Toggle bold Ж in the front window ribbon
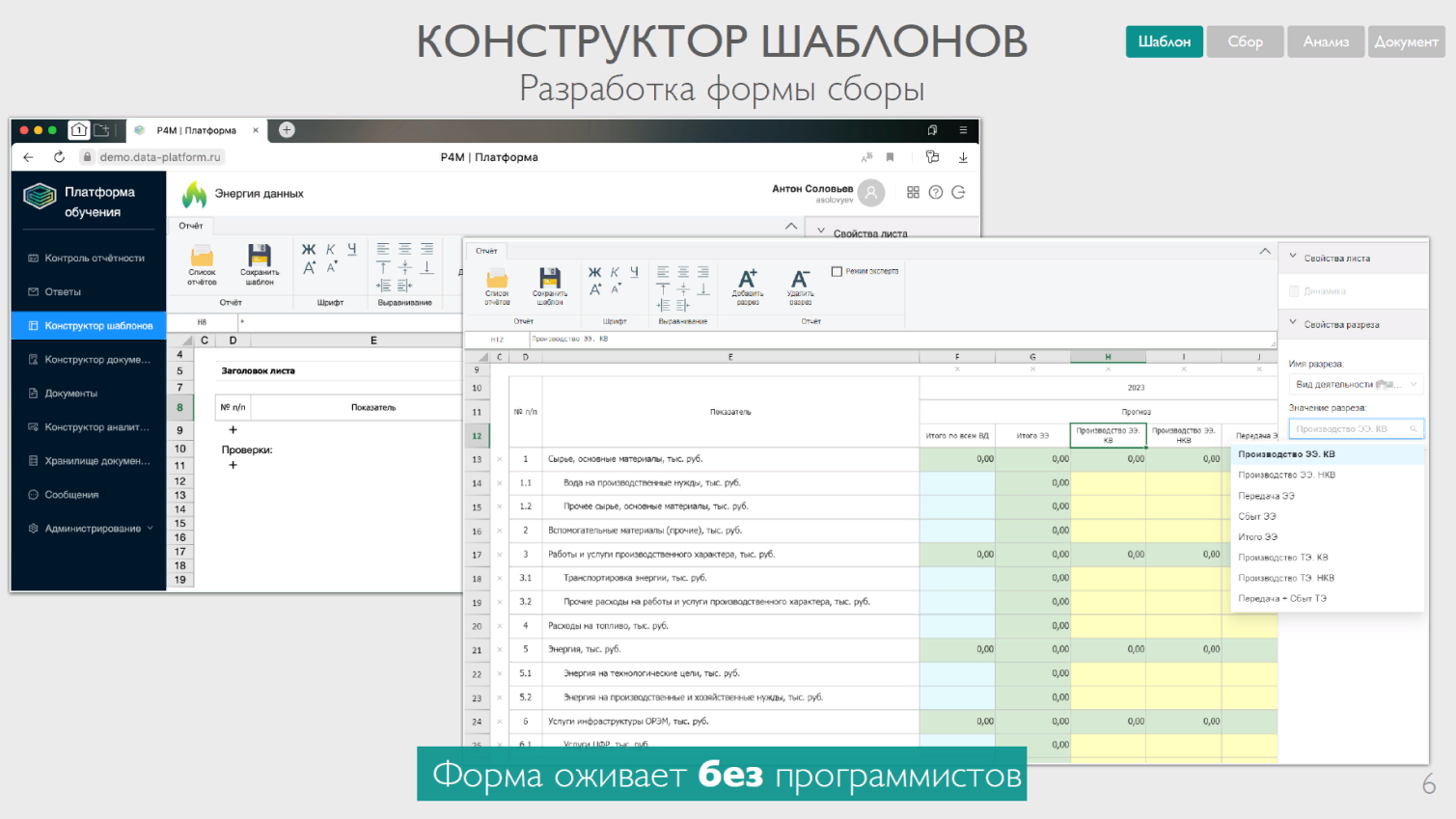This screenshot has width=1456, height=819. [594, 272]
